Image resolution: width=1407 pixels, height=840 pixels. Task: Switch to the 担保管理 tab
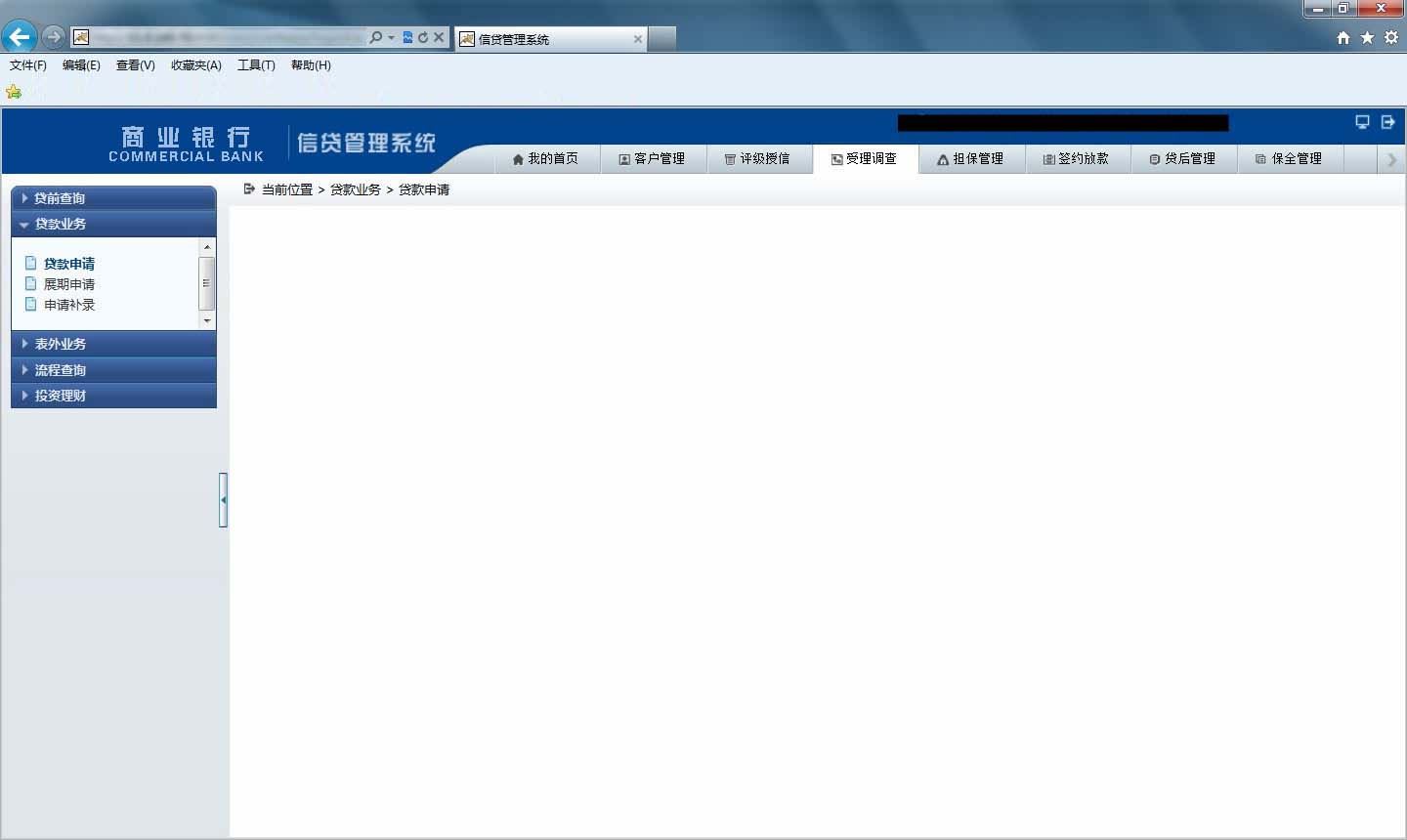click(x=971, y=159)
